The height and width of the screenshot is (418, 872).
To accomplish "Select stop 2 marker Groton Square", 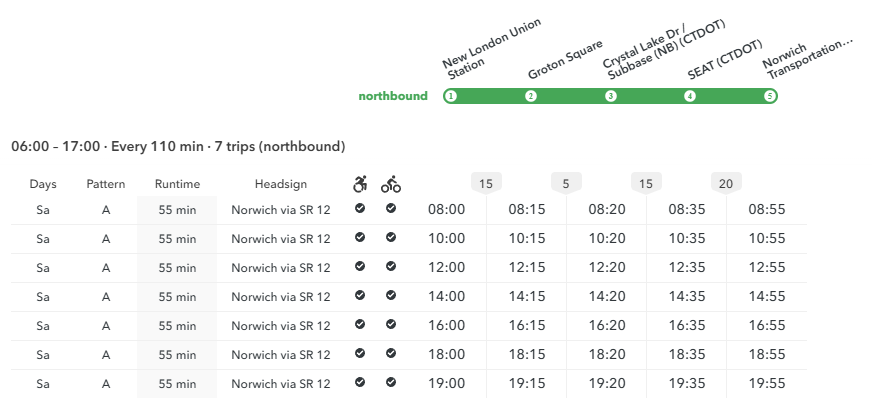I will point(531,96).
